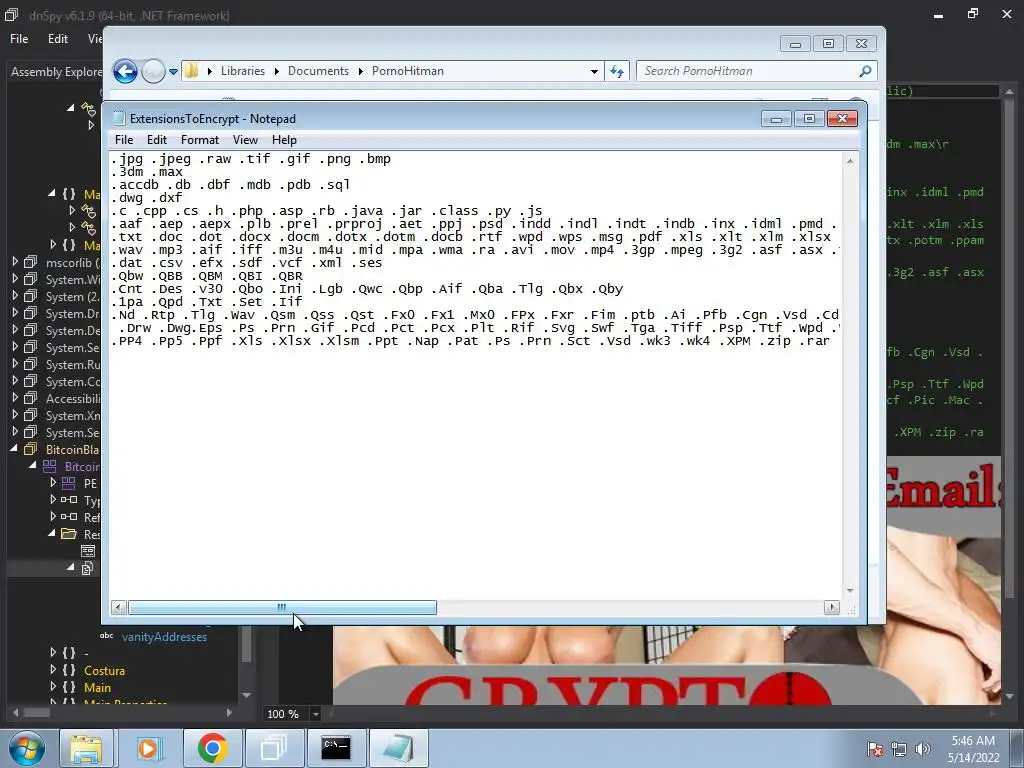The width and height of the screenshot is (1024, 768).
Task: Click Notepad's vertical scroll up arrow
Action: tap(850, 161)
